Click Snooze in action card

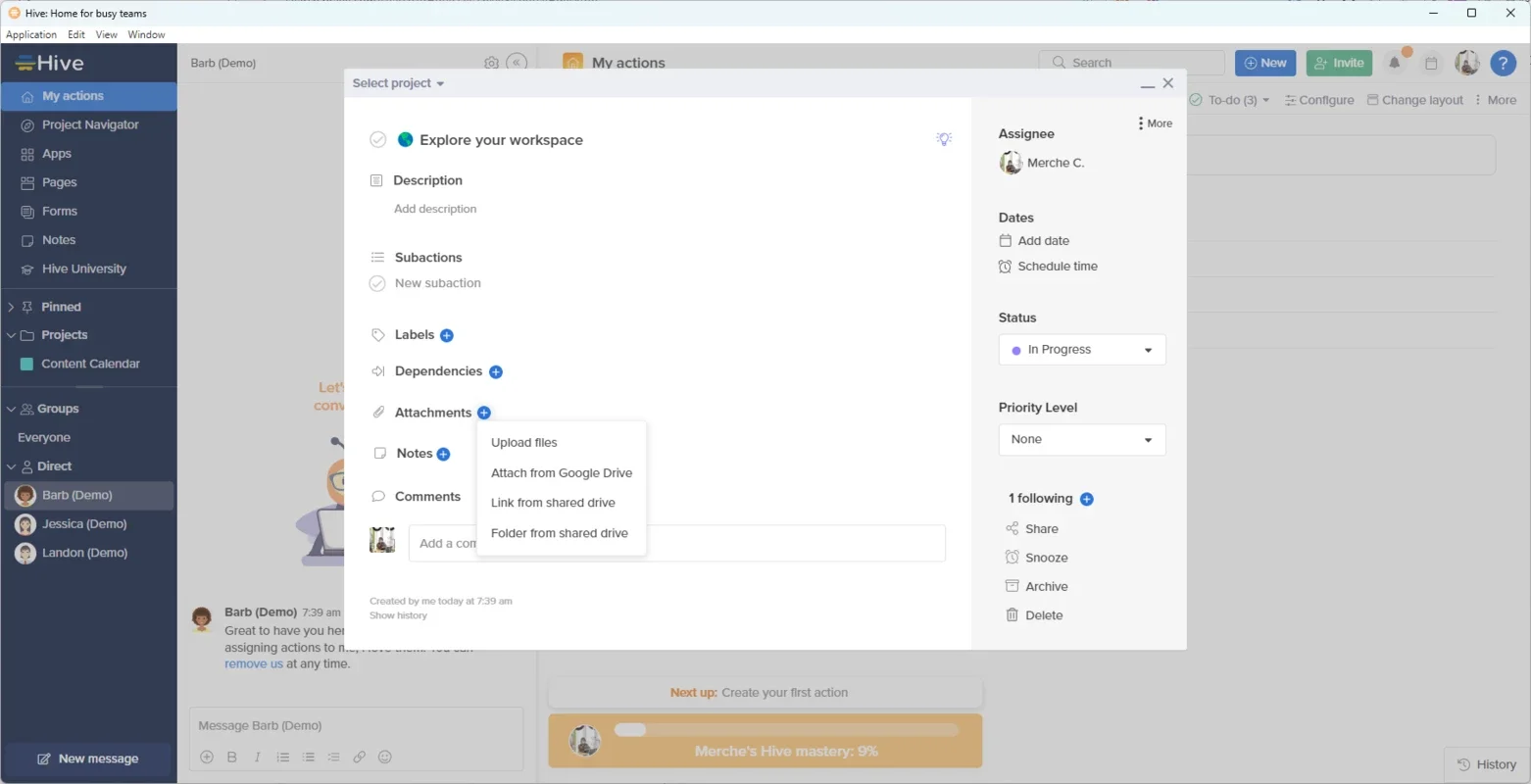point(1036,558)
